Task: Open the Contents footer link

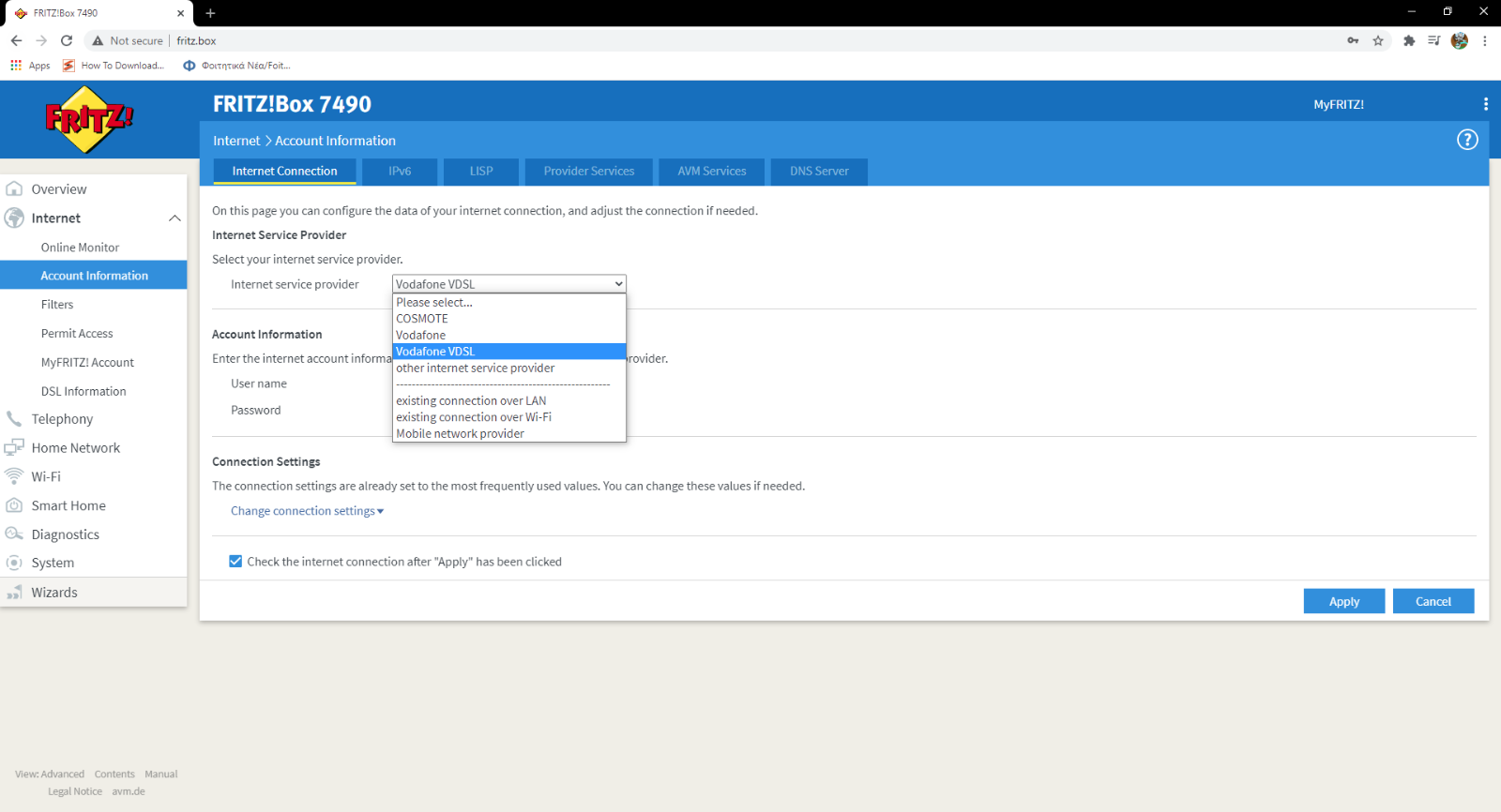Action: click(114, 774)
